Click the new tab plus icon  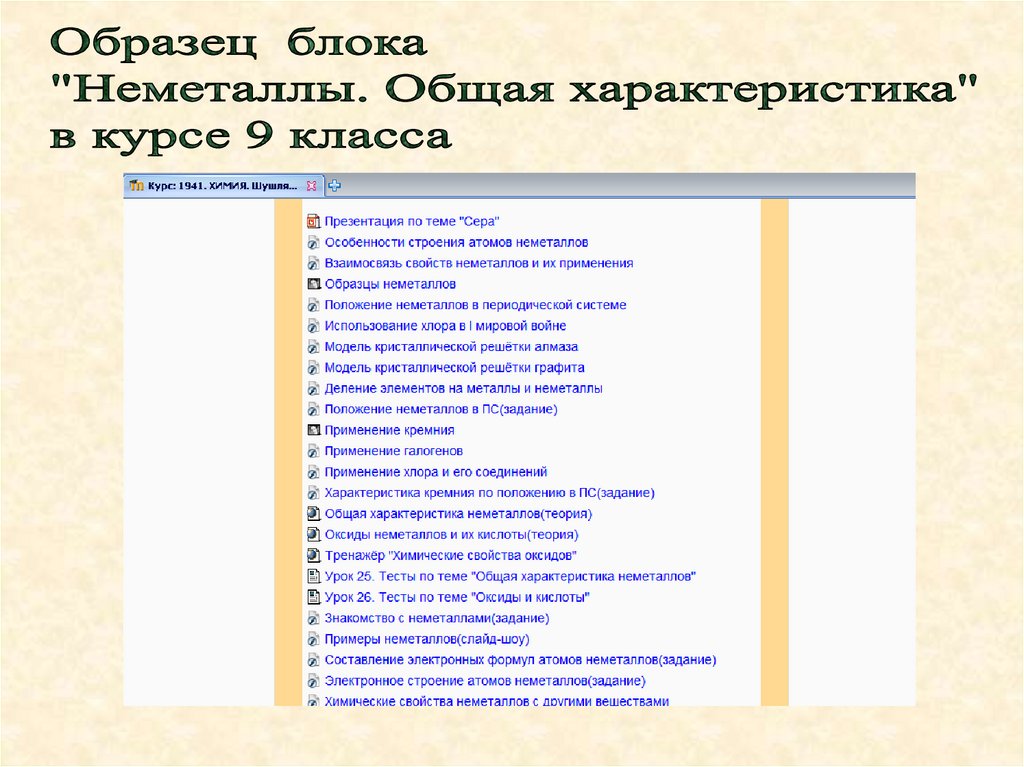tap(334, 186)
